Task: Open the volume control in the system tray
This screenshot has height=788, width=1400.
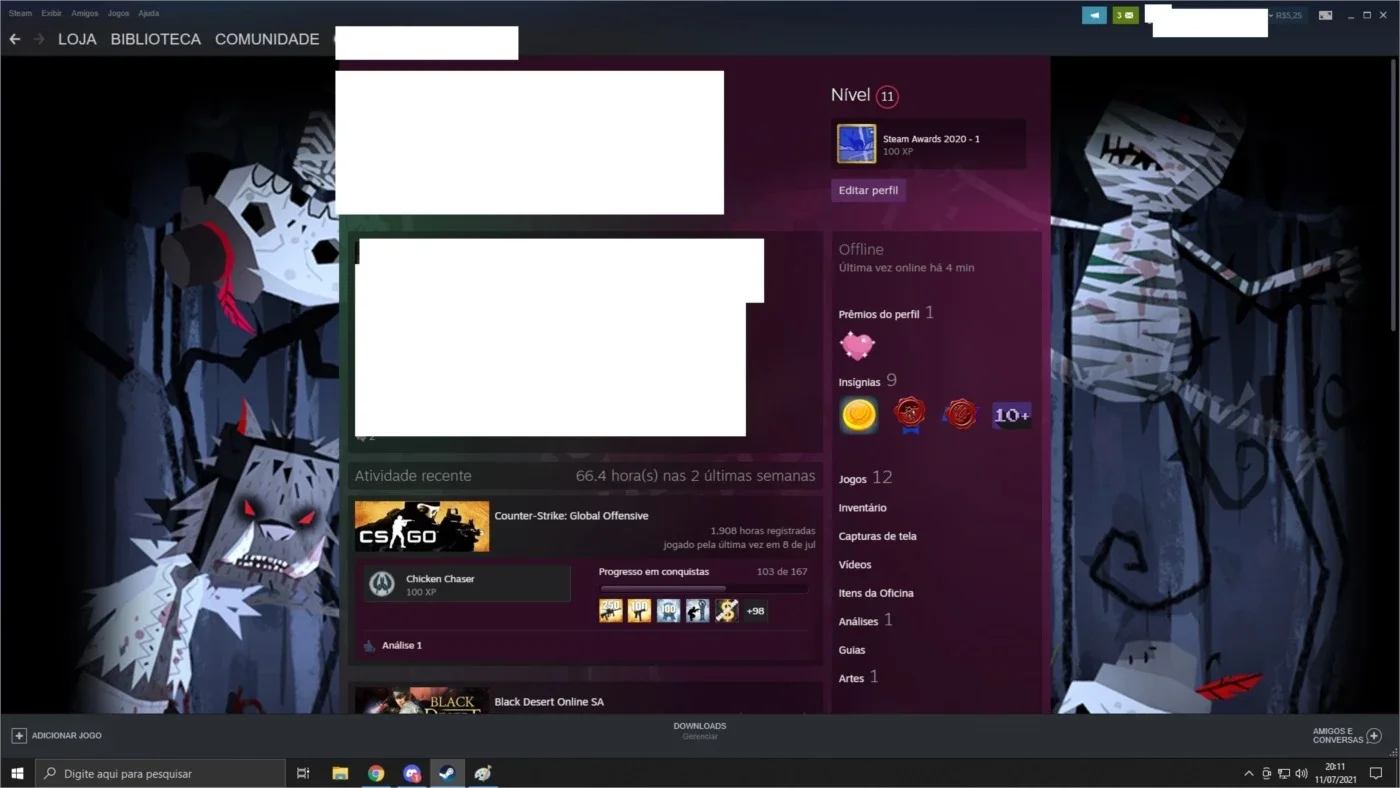Action: pos(1301,773)
